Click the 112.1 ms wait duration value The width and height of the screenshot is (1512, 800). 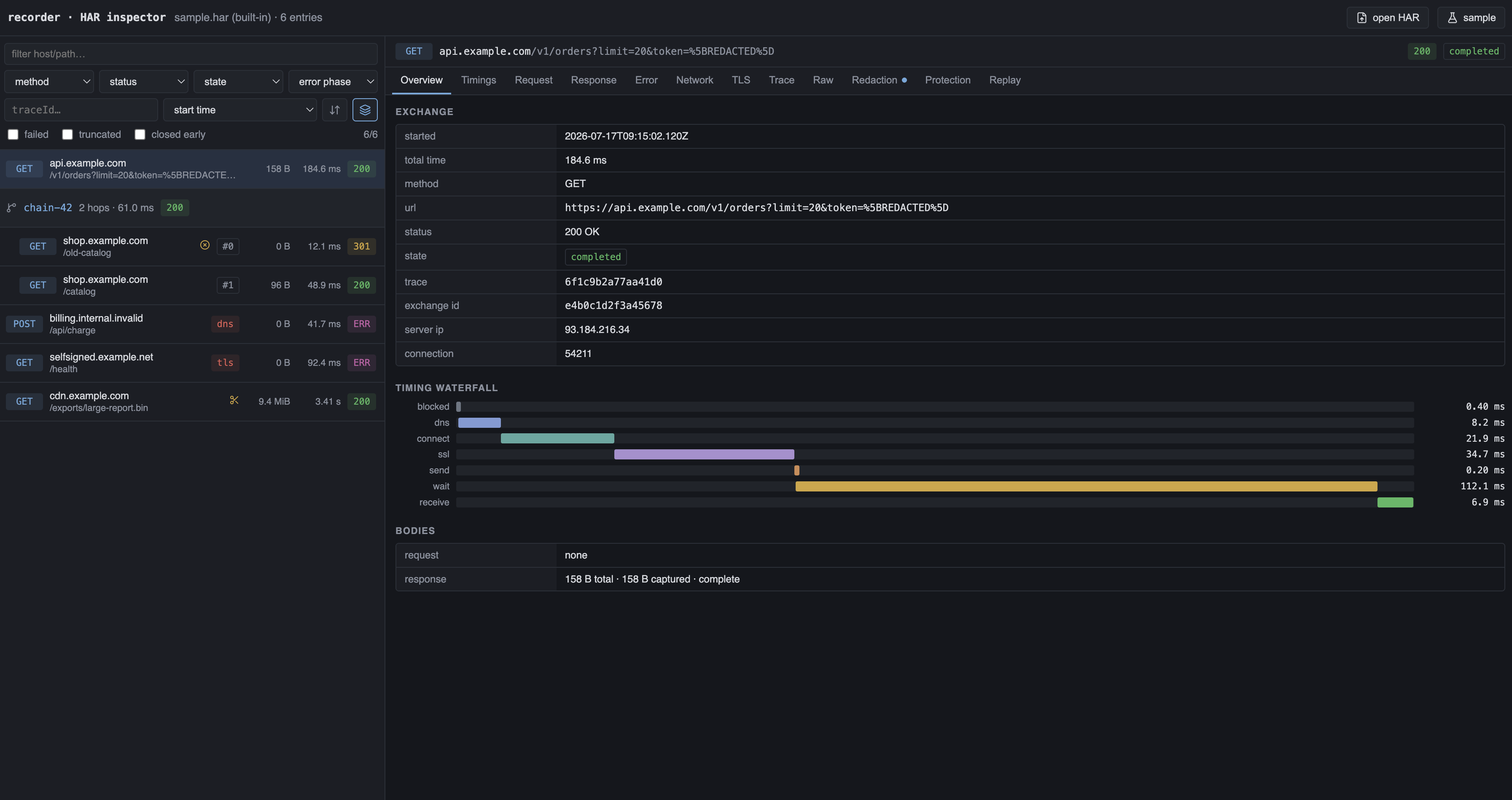(1482, 486)
